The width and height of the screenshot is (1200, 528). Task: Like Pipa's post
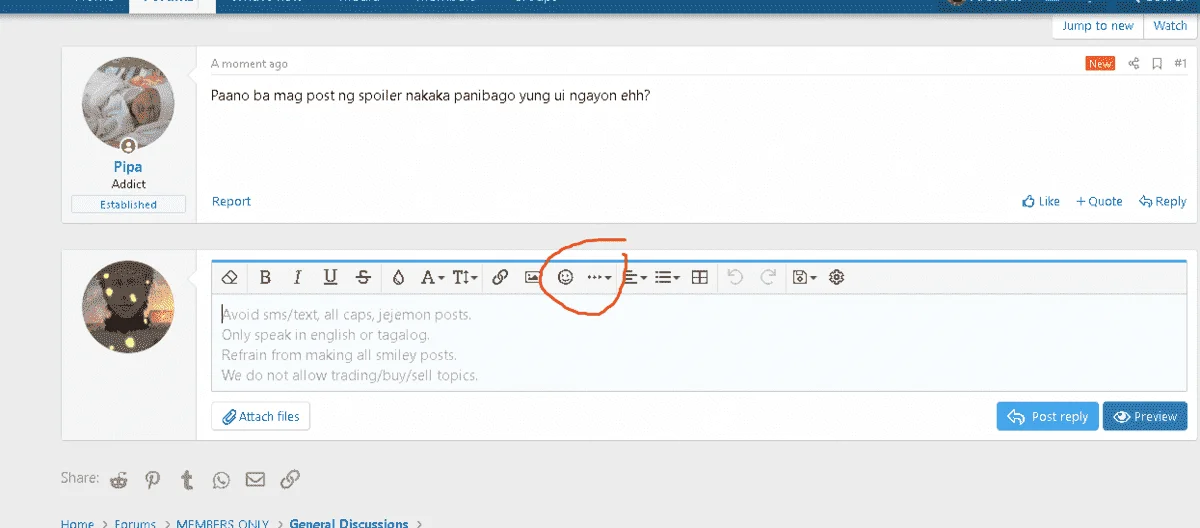[1041, 201]
